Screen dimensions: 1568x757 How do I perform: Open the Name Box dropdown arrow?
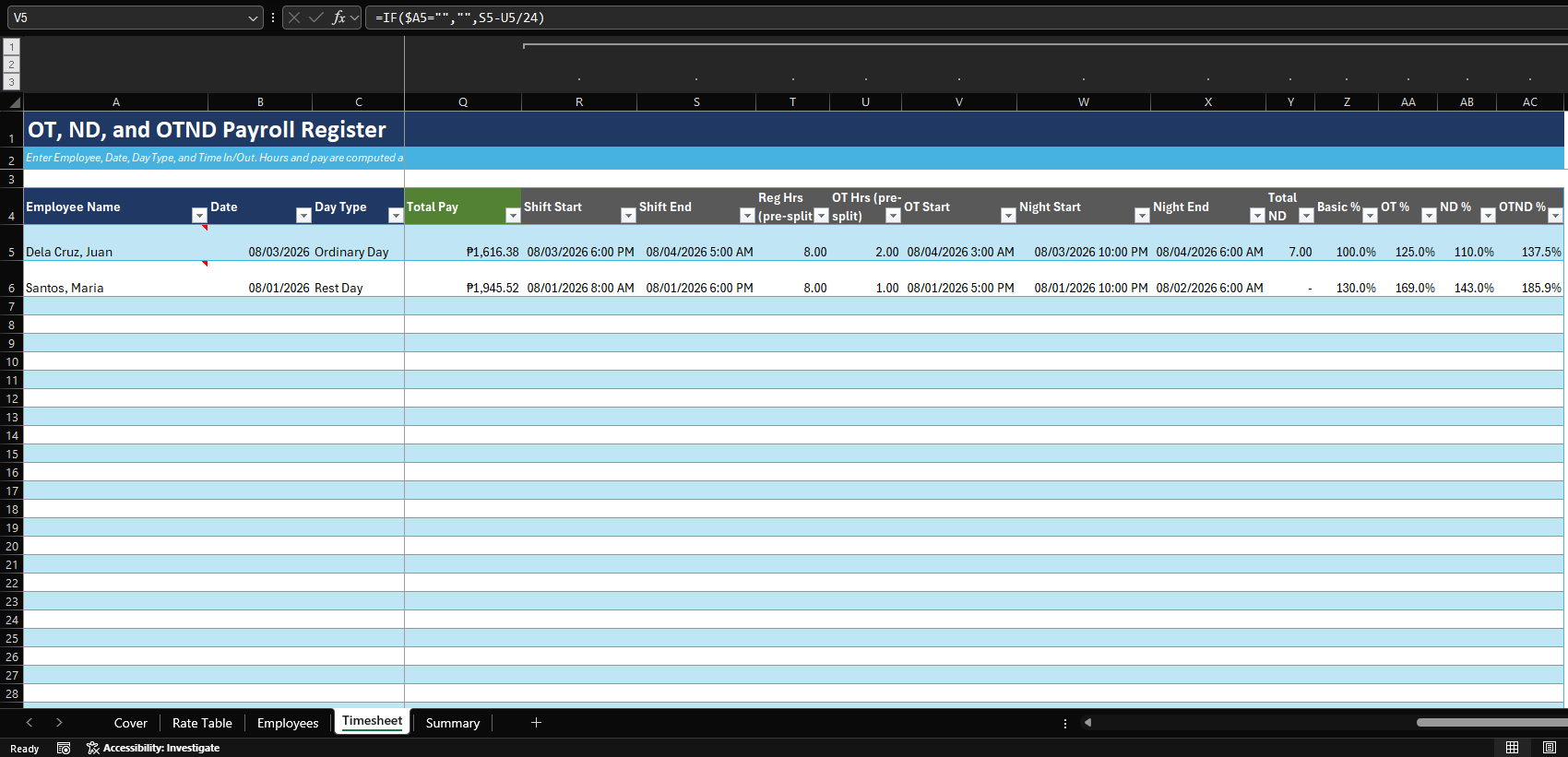coord(254,18)
